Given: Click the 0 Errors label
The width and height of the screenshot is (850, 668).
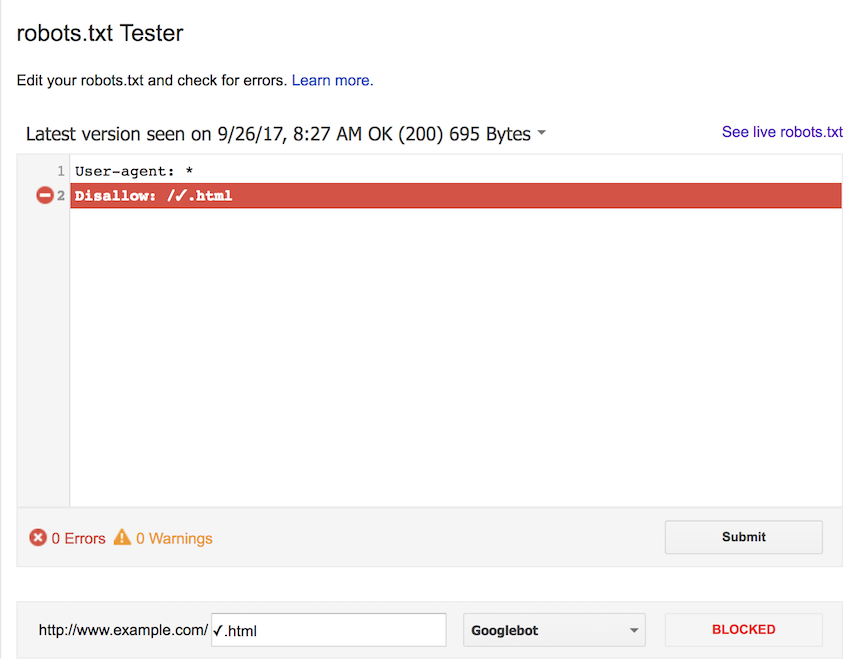Looking at the screenshot, I should [78, 538].
